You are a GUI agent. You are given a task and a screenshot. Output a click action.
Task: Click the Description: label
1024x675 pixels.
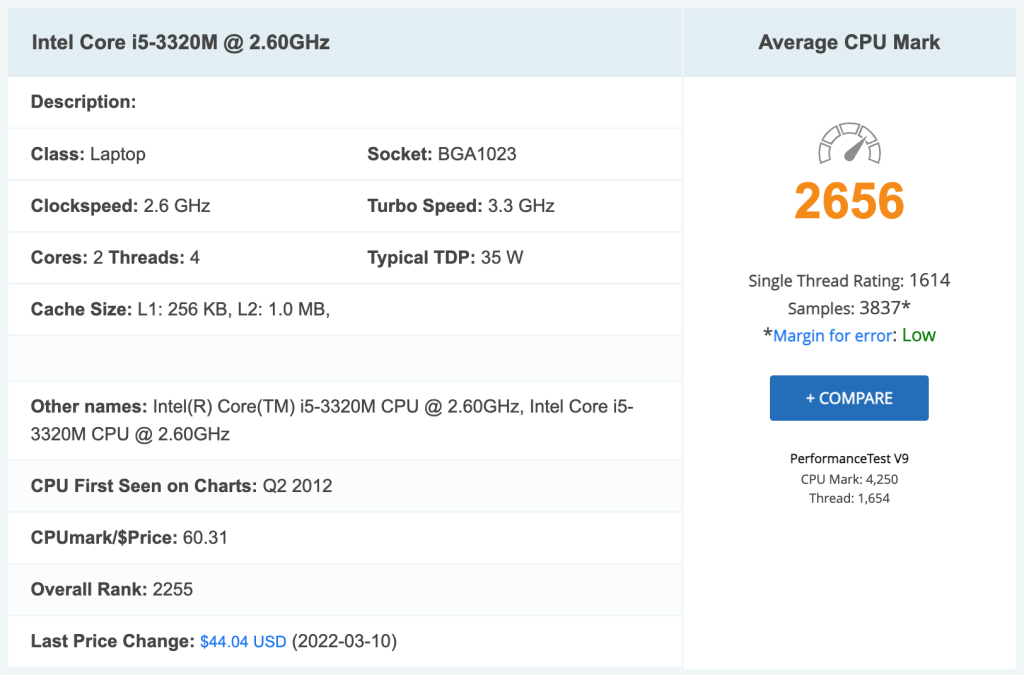[84, 102]
